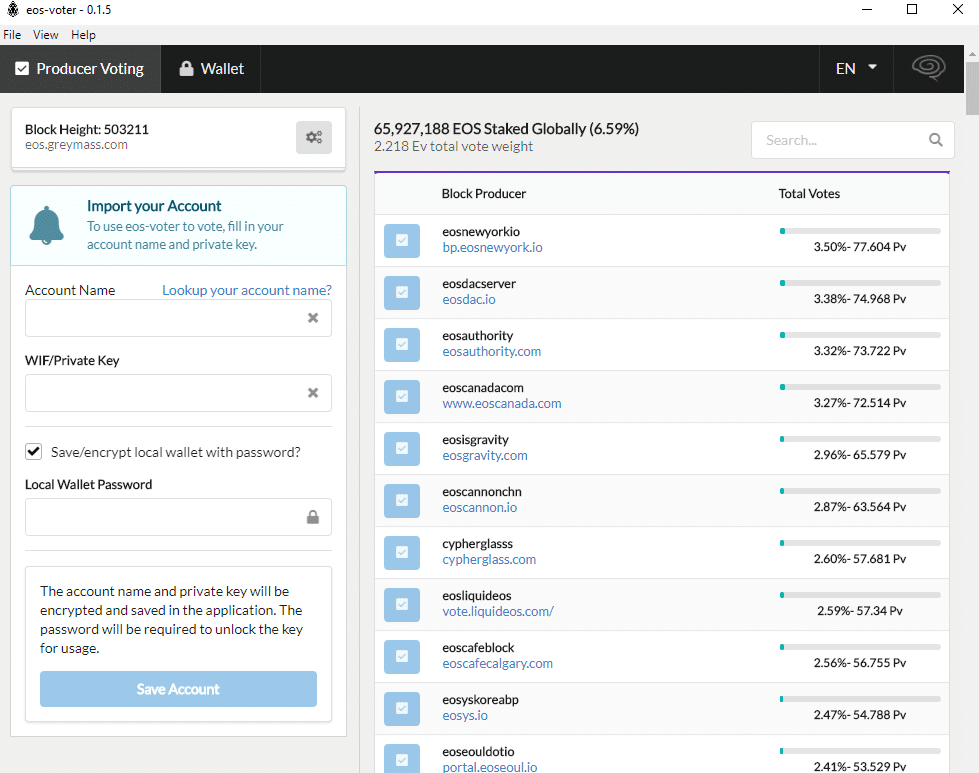The image size is (979, 773).
Task: Click eos-voter app icon in title bar
Action: (x=12, y=9)
